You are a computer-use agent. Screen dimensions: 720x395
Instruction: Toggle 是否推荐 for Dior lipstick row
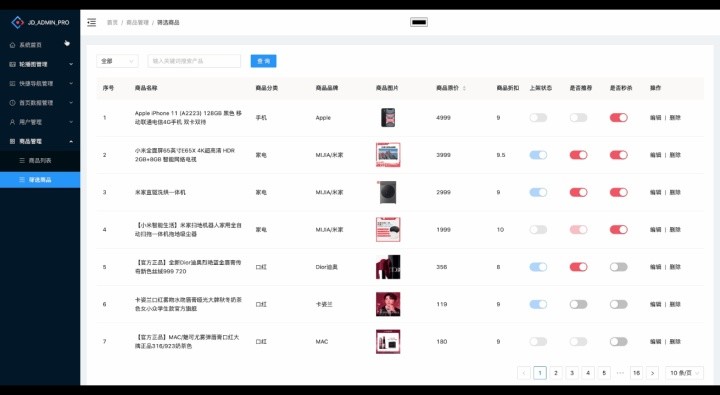point(579,267)
